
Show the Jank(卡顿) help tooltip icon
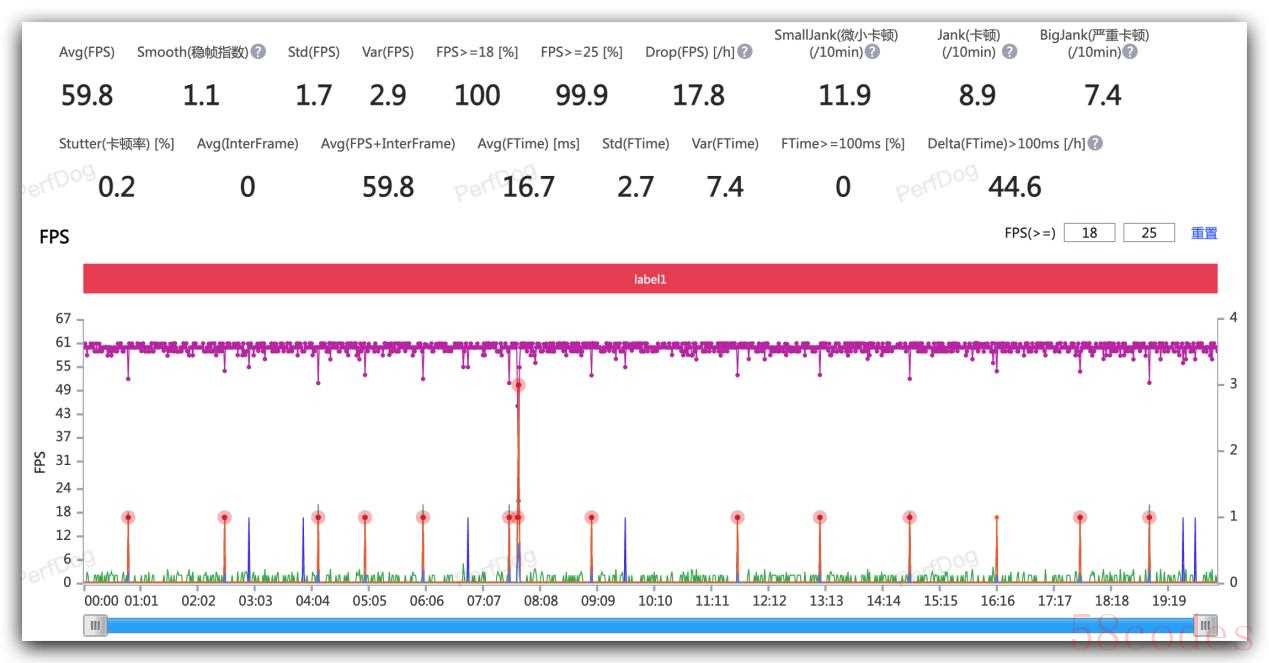[1009, 52]
